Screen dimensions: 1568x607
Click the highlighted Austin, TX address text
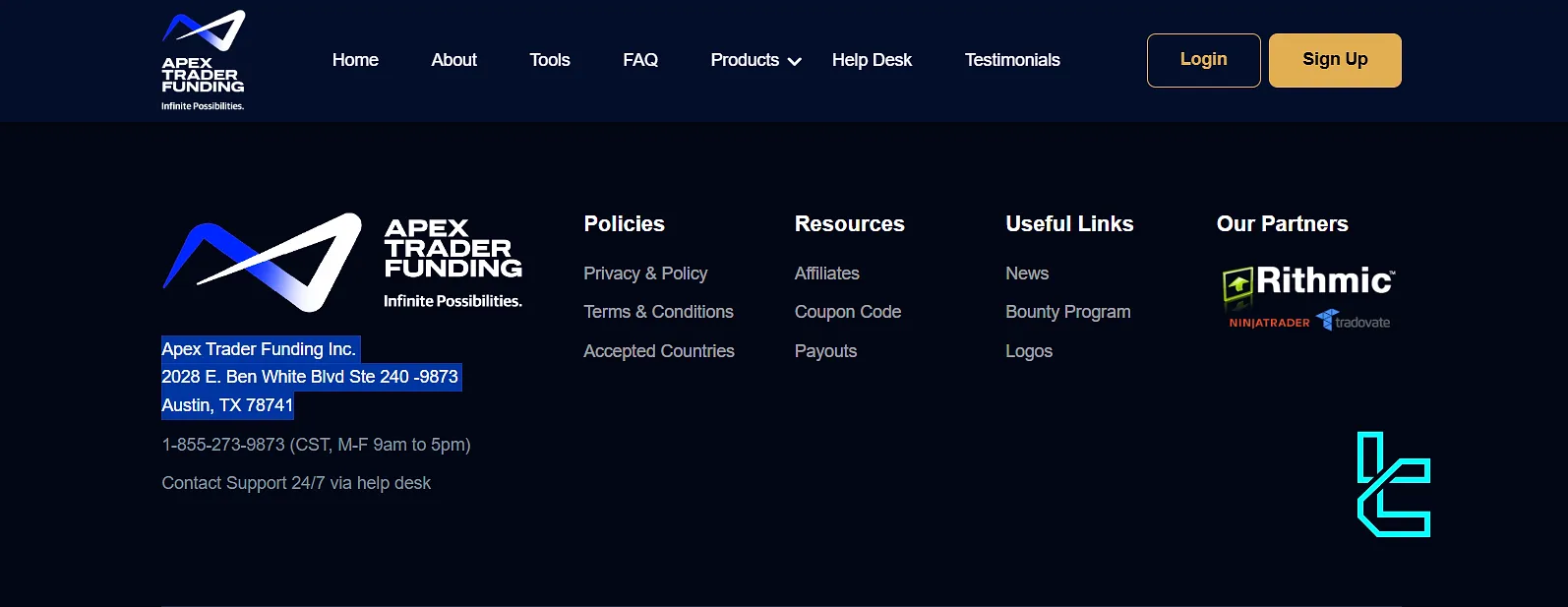pos(227,405)
